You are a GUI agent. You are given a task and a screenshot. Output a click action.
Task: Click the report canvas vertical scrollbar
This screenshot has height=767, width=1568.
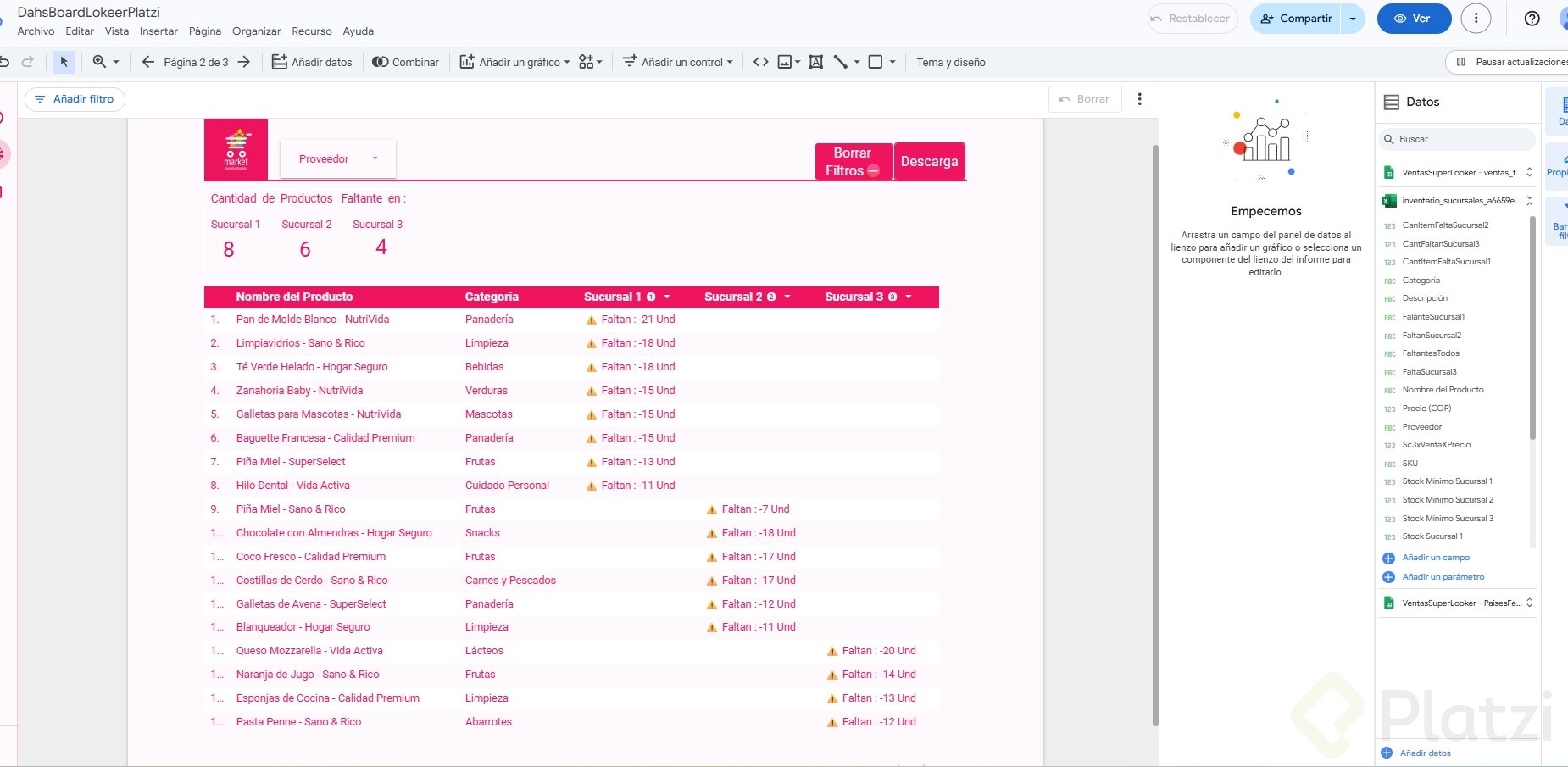tap(1154, 436)
